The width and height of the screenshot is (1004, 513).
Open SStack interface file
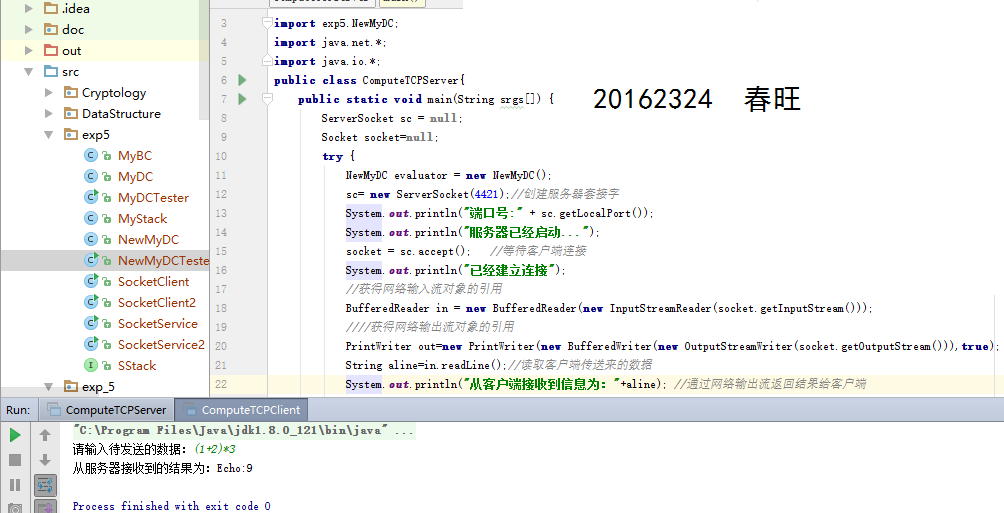coord(137,366)
